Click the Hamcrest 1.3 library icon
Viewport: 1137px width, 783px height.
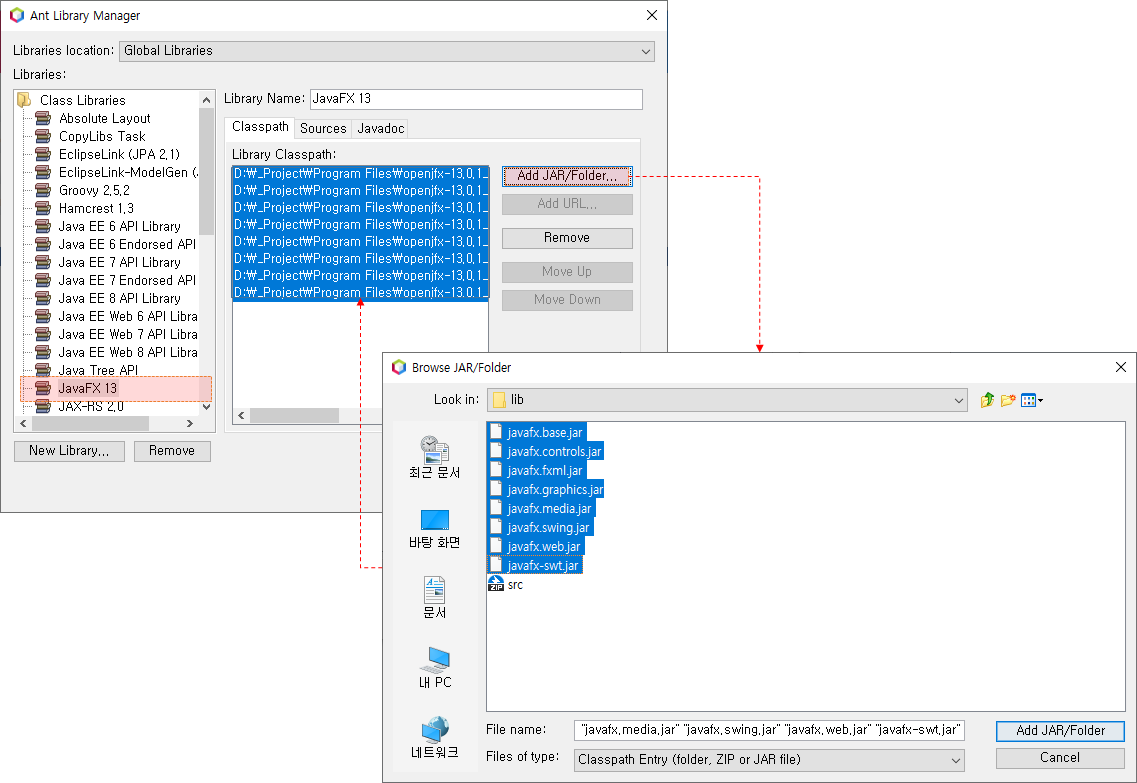pyautogui.click(x=43, y=208)
